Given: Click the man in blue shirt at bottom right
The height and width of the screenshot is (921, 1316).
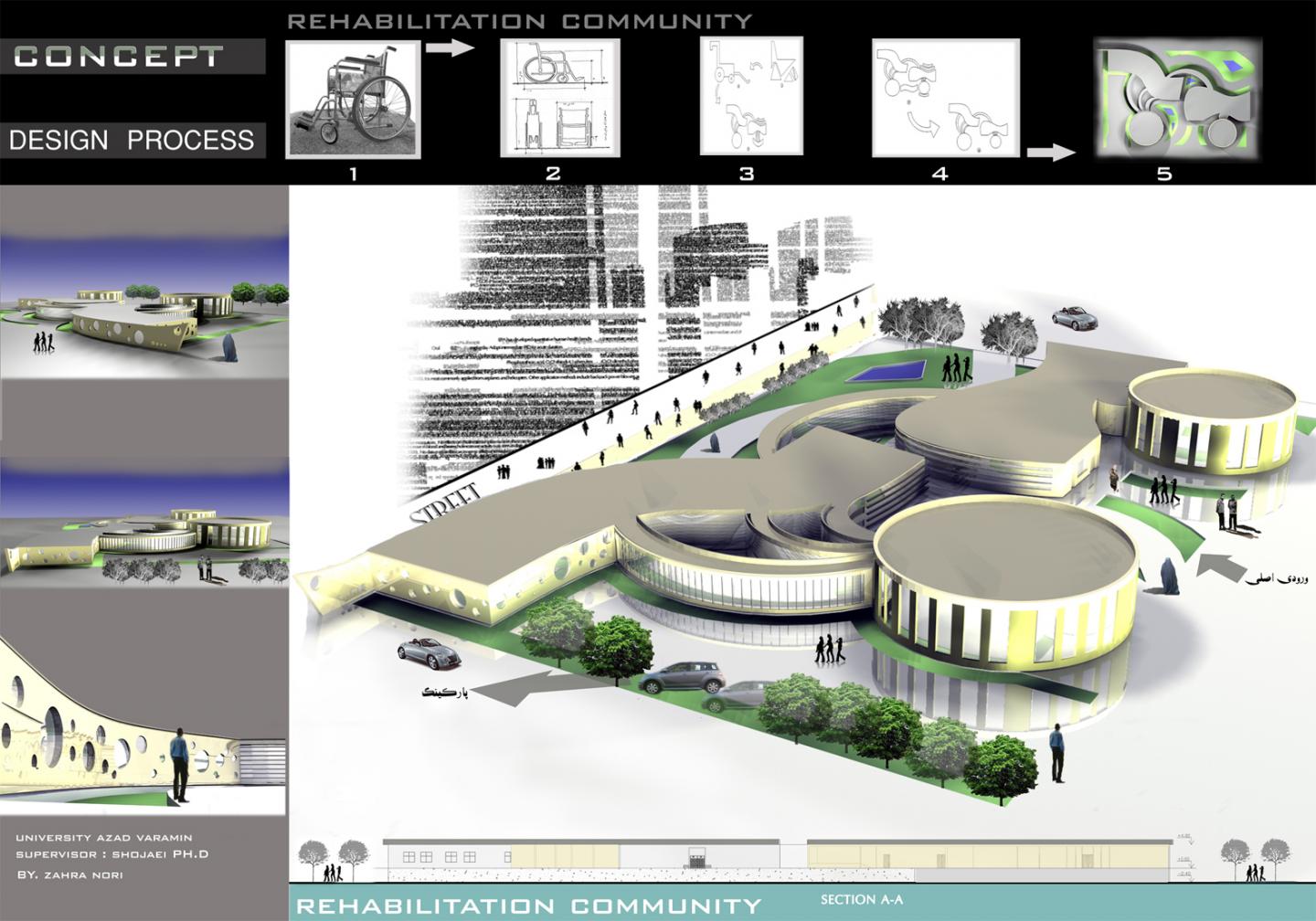Looking at the screenshot, I should (x=1057, y=752).
